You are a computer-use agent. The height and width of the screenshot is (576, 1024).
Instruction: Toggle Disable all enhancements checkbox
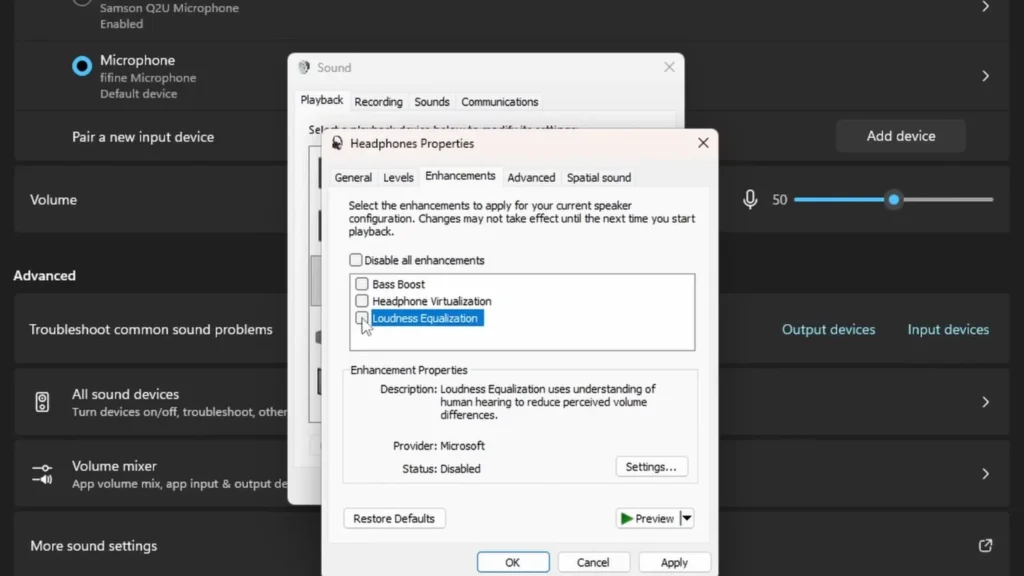point(355,260)
